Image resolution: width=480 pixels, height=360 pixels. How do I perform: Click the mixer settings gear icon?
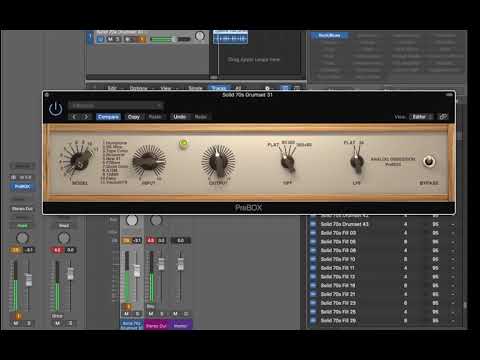click(x=267, y=88)
